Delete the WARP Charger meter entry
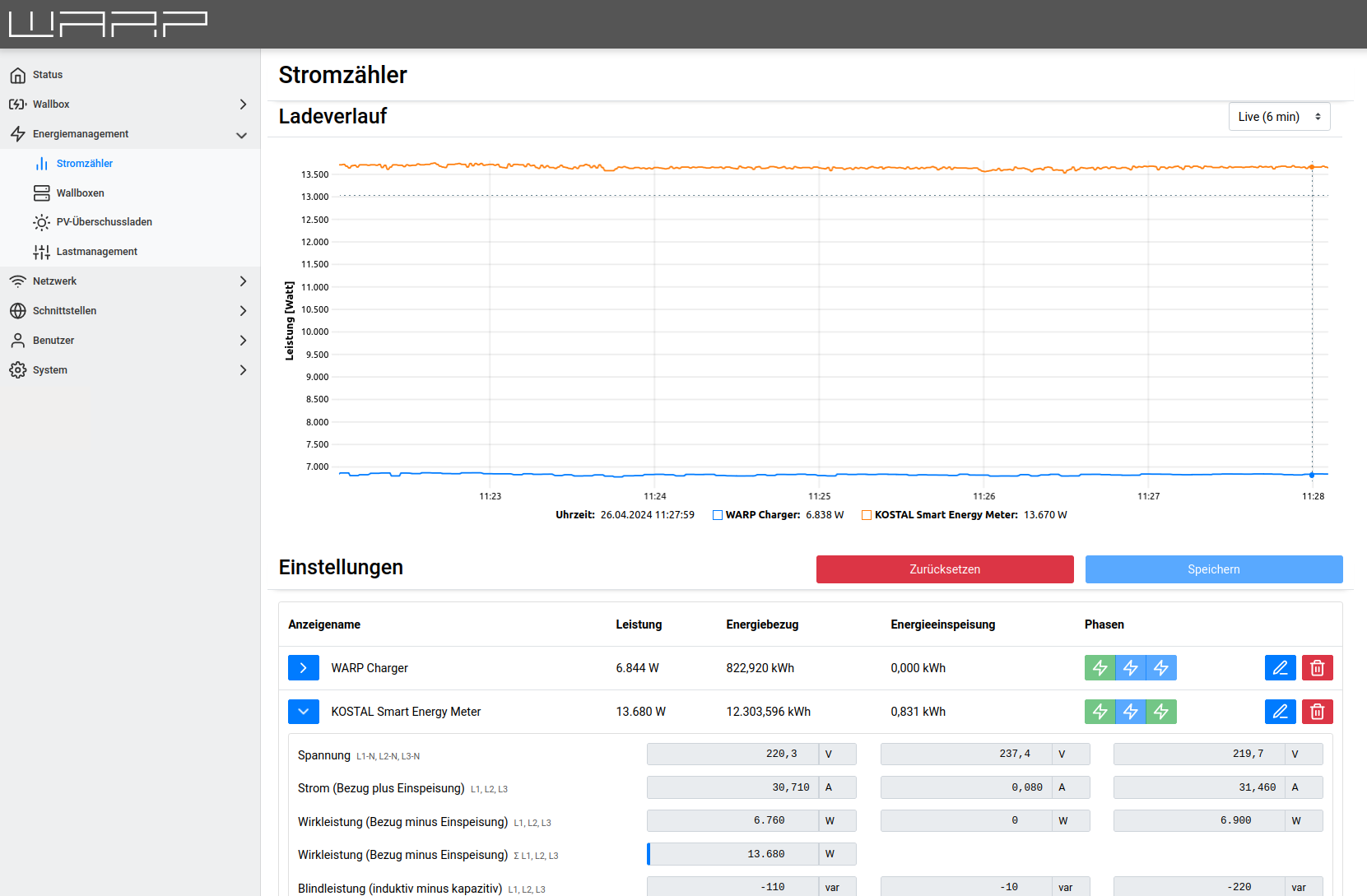Screen dimensions: 1367x896 click(x=1317, y=668)
